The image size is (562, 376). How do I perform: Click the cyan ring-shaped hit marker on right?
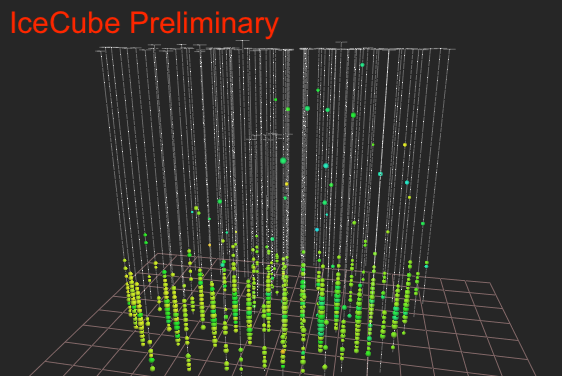click(x=380, y=174)
